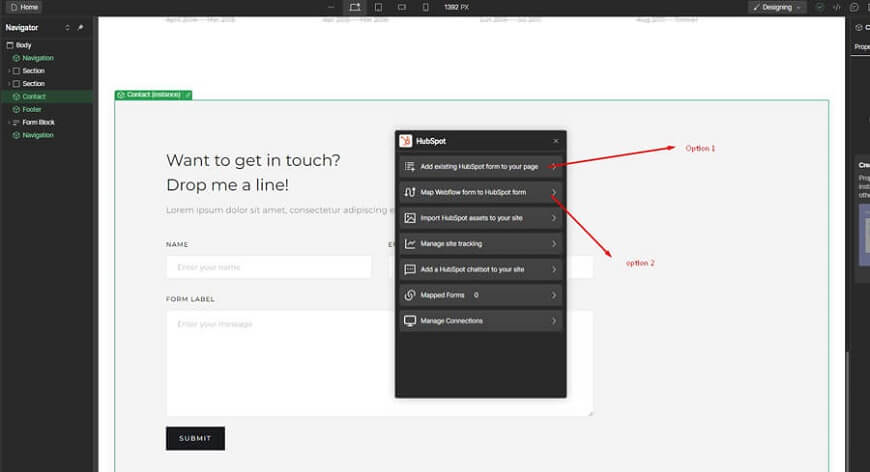Open the Designing mode dropdown

click(x=777, y=7)
